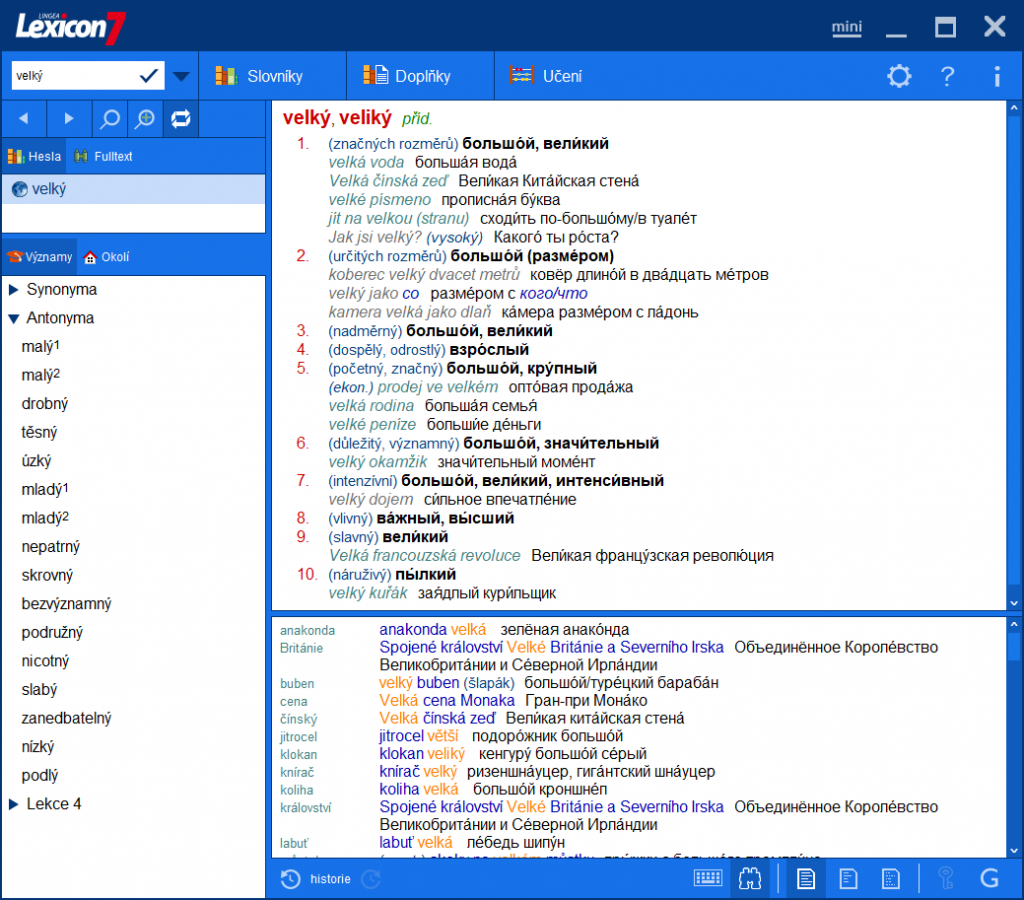
Task: Click the binoculars search icon in status bar
Action: (749, 877)
